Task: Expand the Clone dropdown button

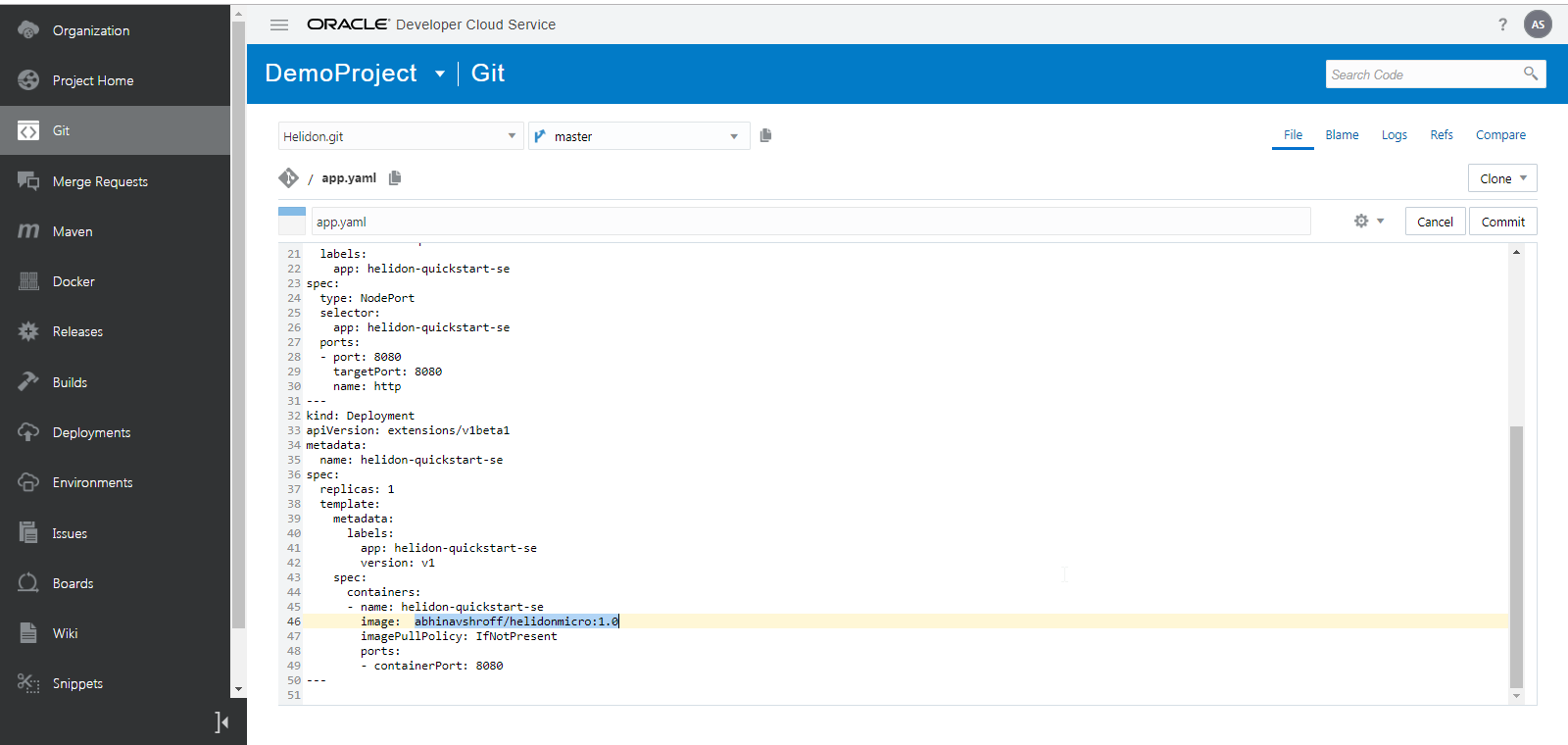Action: [1502, 178]
